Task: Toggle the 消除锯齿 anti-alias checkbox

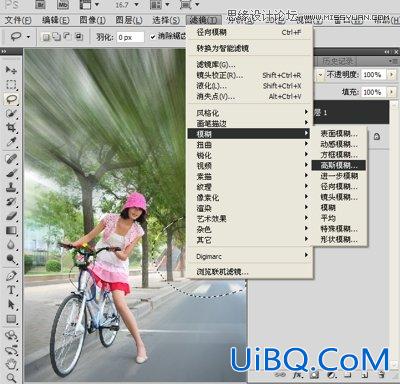Action: [153, 37]
